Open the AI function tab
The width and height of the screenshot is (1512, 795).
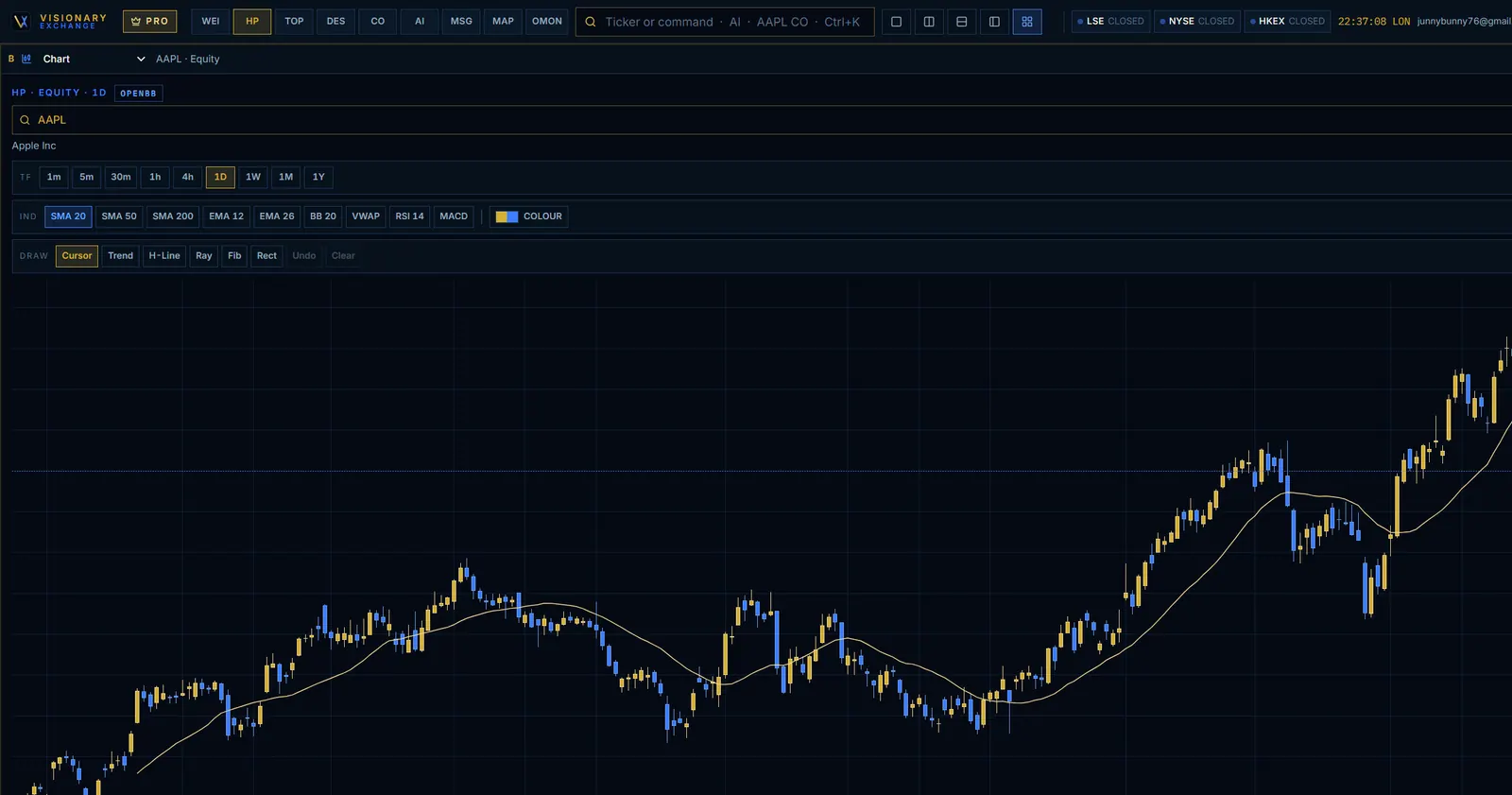(x=420, y=21)
